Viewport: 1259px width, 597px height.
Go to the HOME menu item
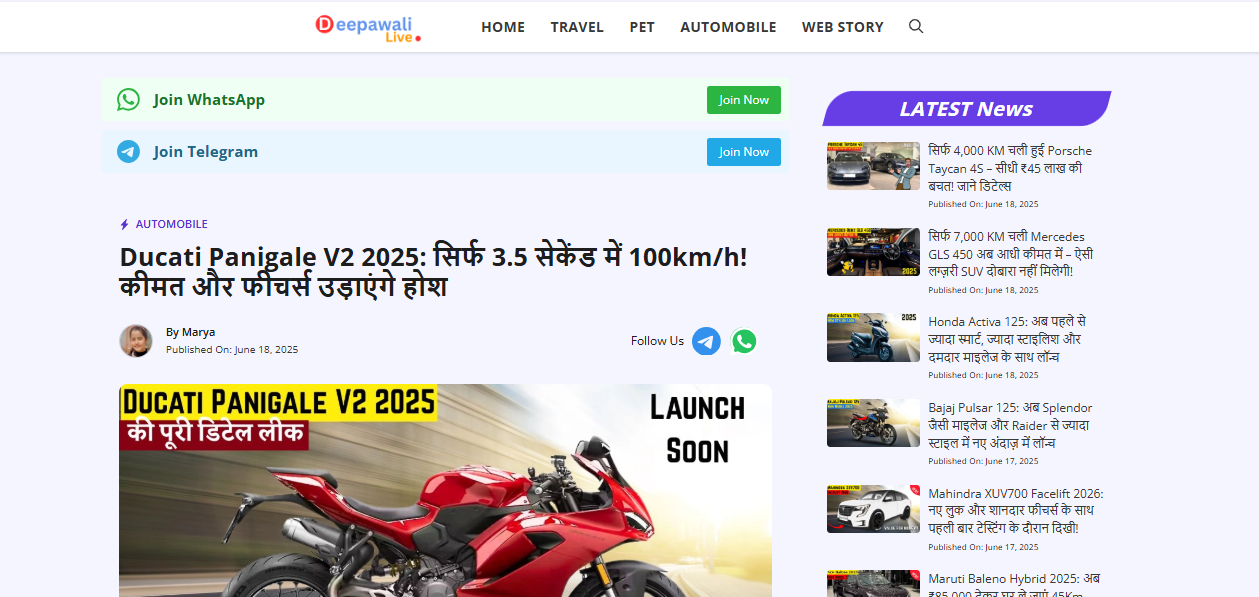click(503, 27)
